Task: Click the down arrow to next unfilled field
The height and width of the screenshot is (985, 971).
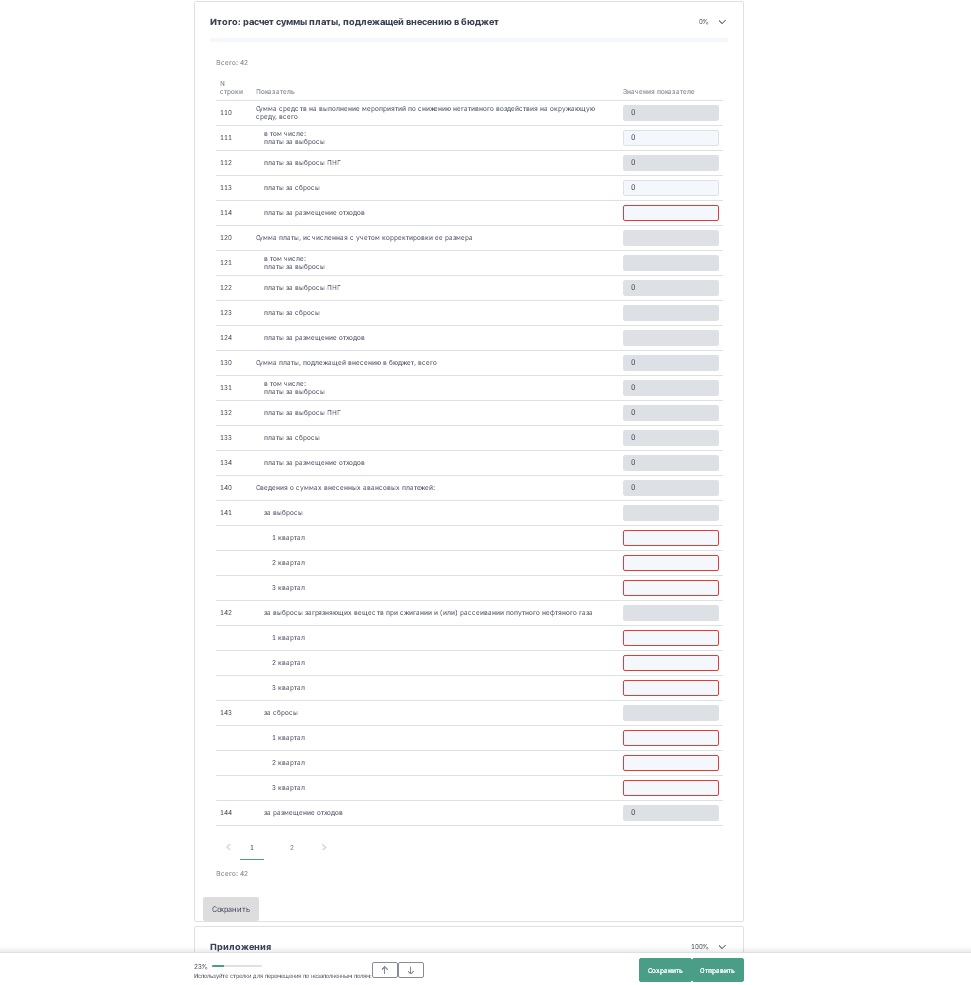Action: point(411,970)
